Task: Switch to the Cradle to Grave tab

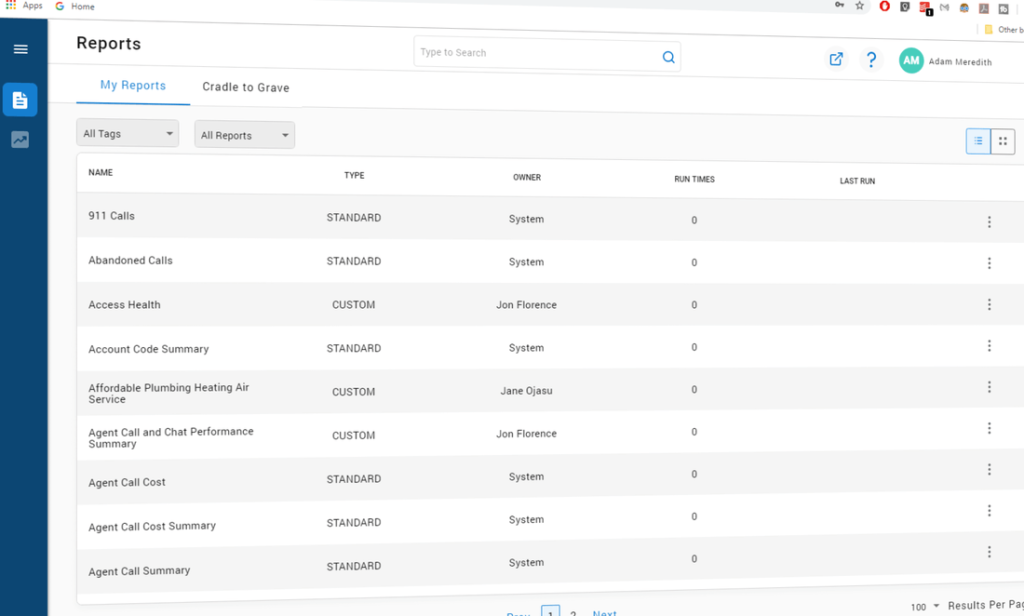Action: (x=245, y=87)
